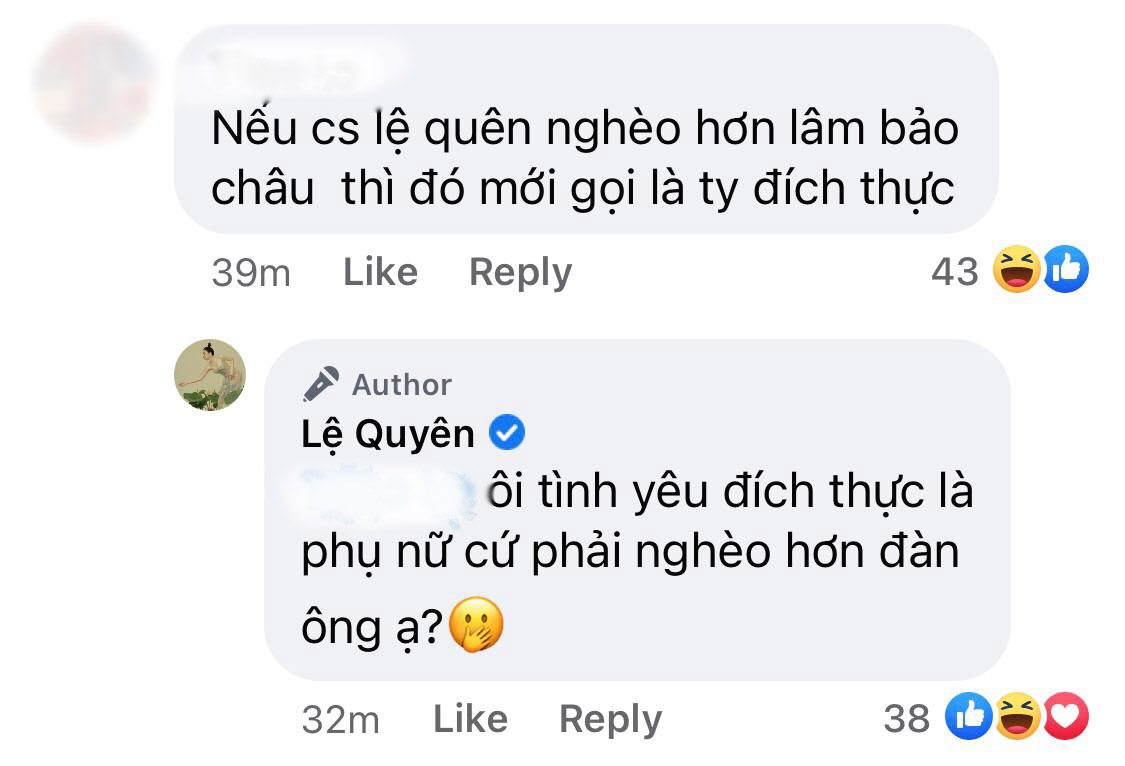Open the blurred tagged name in Lệ Quyên's reply
Image resolution: width=1125 pixels, height=766 pixels.
392,493
